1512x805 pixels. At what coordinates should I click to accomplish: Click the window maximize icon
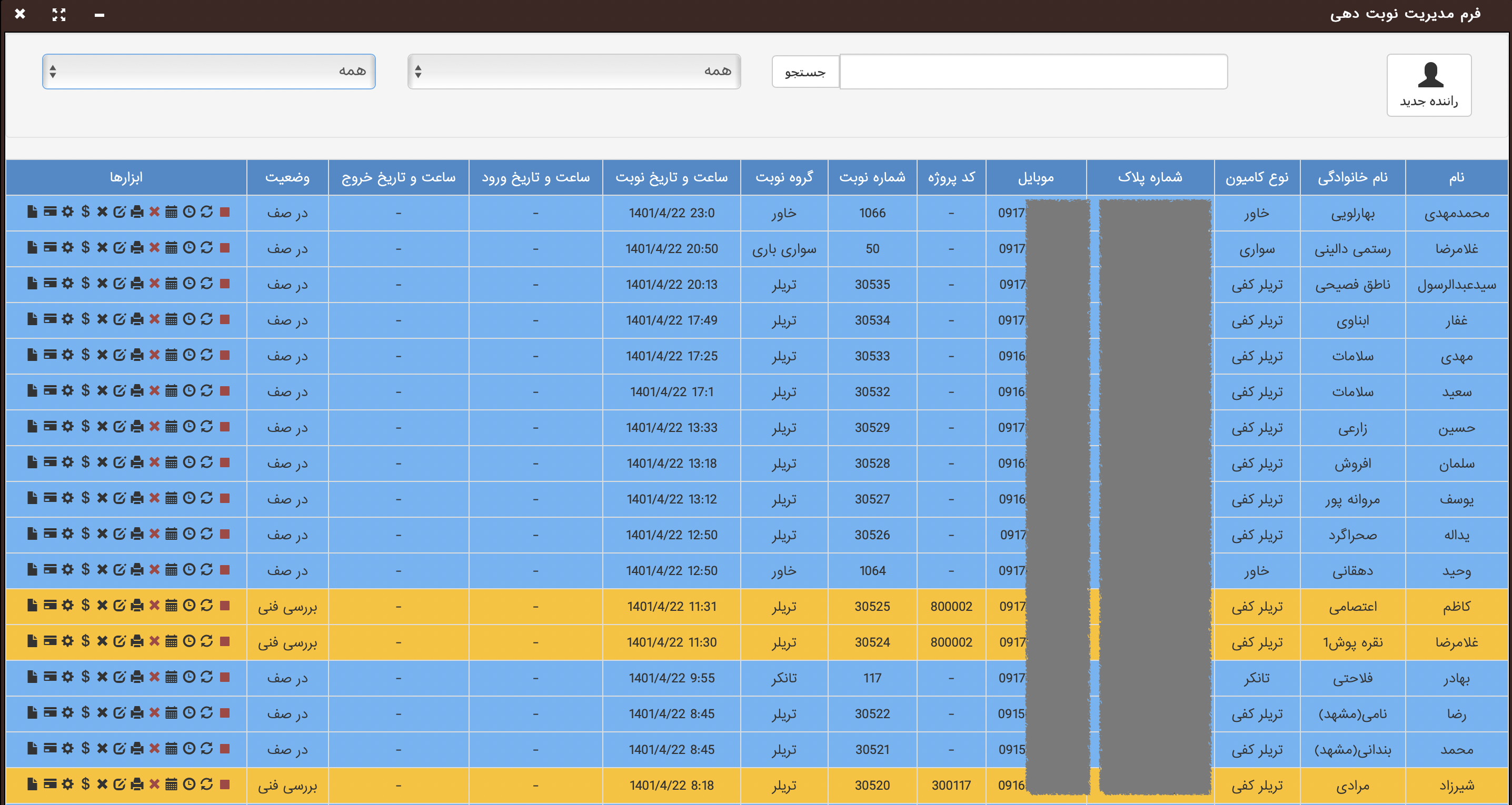[x=57, y=14]
